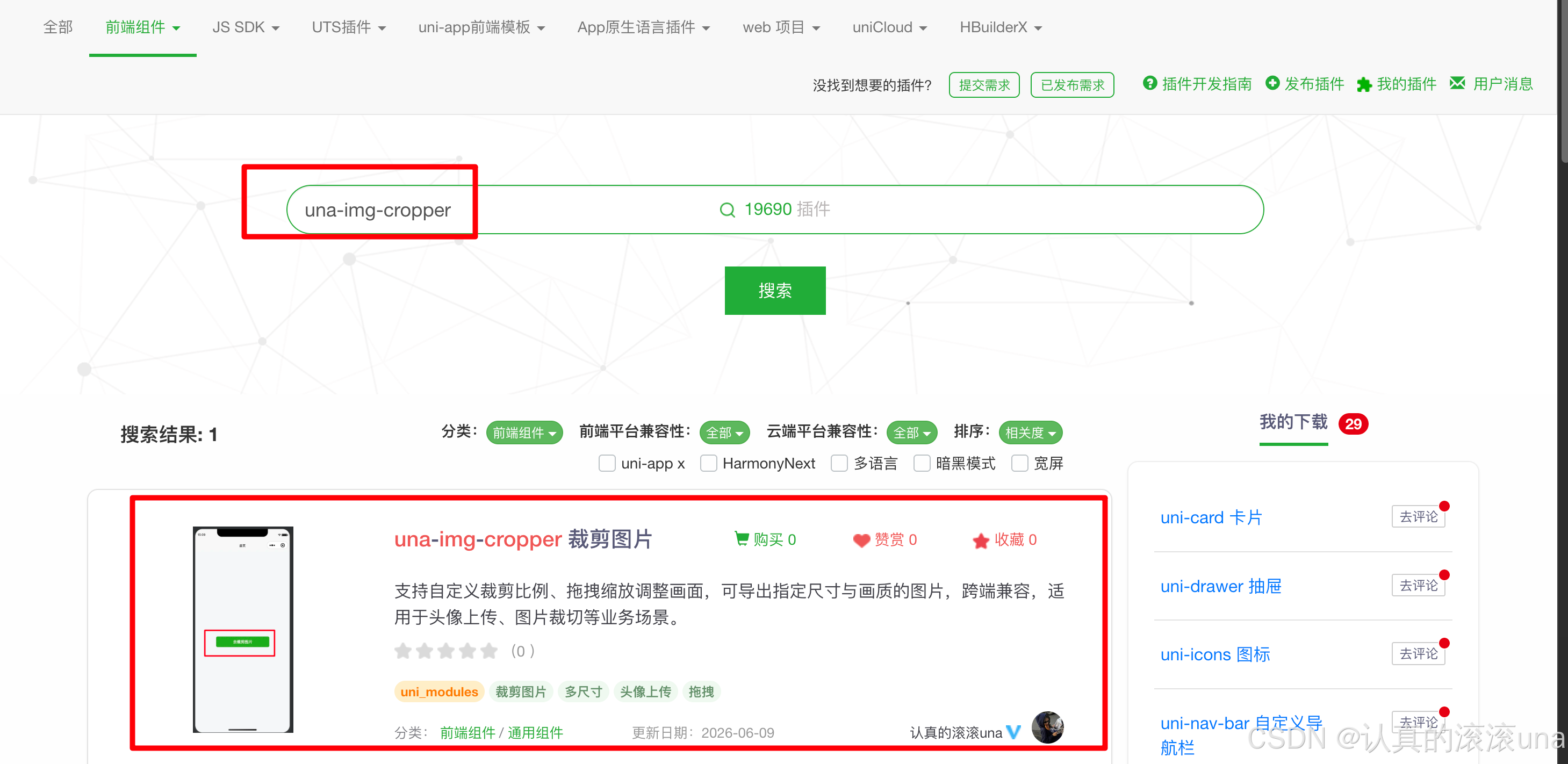1568x764 pixels.
Task: Open the uniCloud menu tab
Action: pyautogui.click(x=889, y=27)
